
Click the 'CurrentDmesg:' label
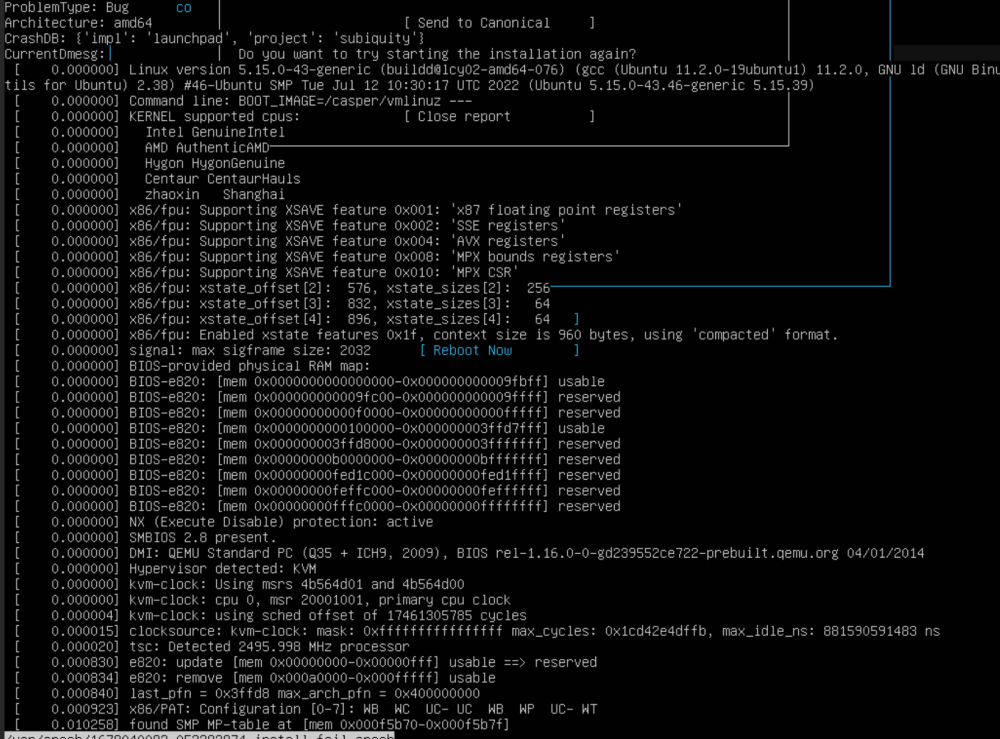click(54, 54)
